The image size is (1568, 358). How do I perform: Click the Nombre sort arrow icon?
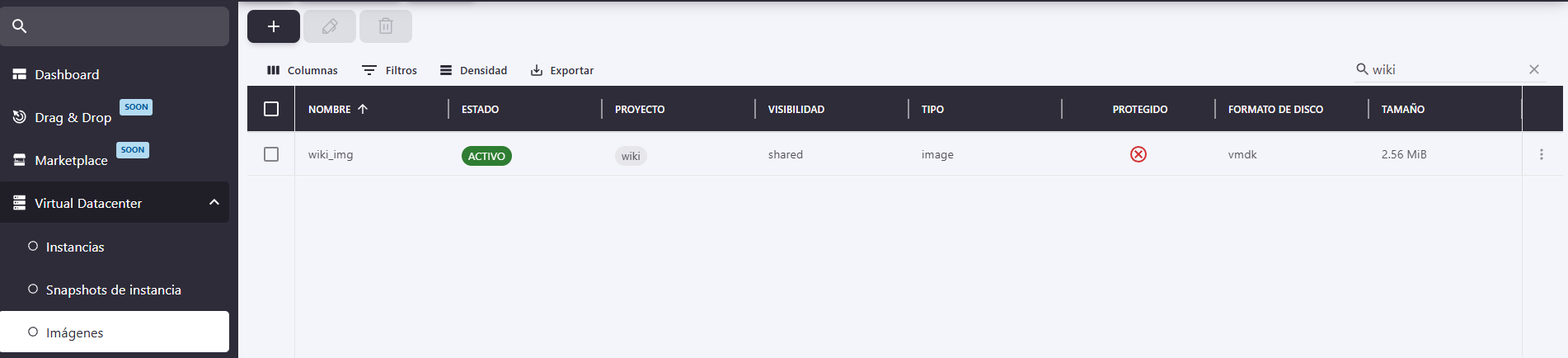[363, 109]
